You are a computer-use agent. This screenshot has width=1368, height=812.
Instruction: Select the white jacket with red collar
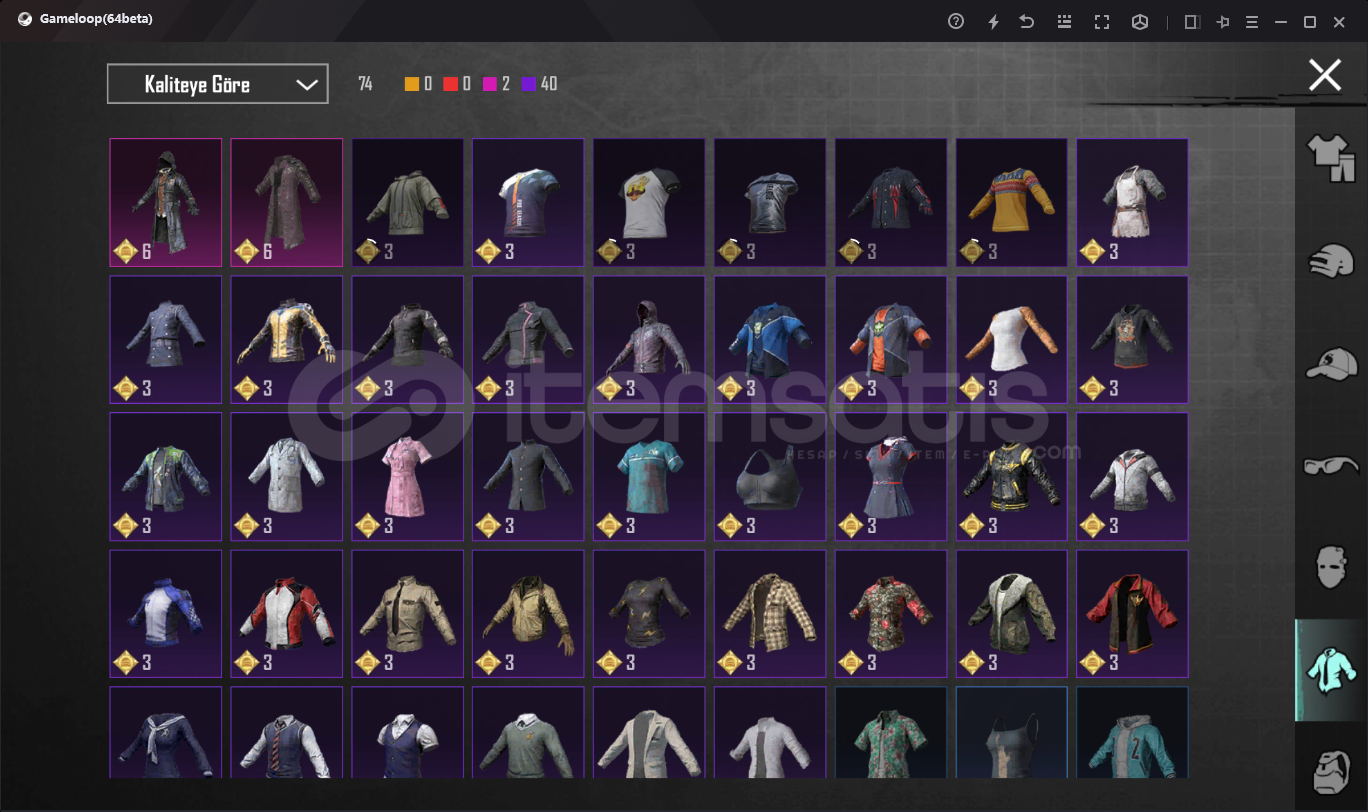[1132, 477]
